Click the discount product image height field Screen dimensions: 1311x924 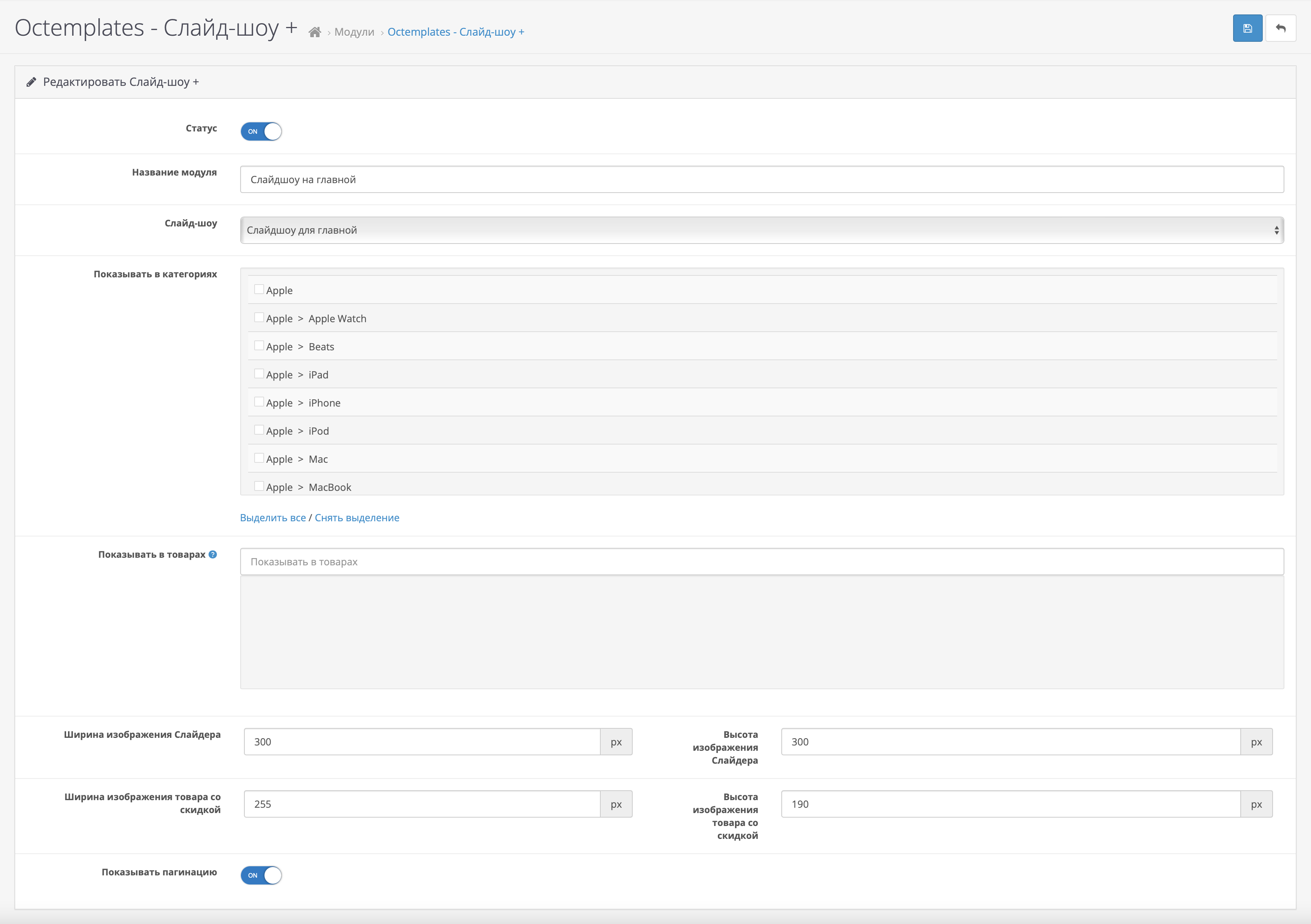1010,804
